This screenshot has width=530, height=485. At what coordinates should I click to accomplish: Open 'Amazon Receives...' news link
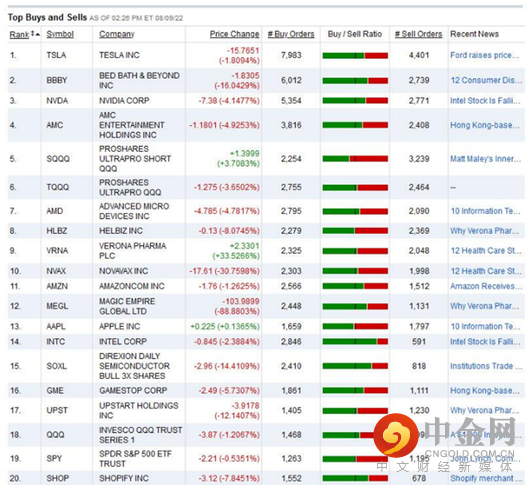[x=486, y=286]
